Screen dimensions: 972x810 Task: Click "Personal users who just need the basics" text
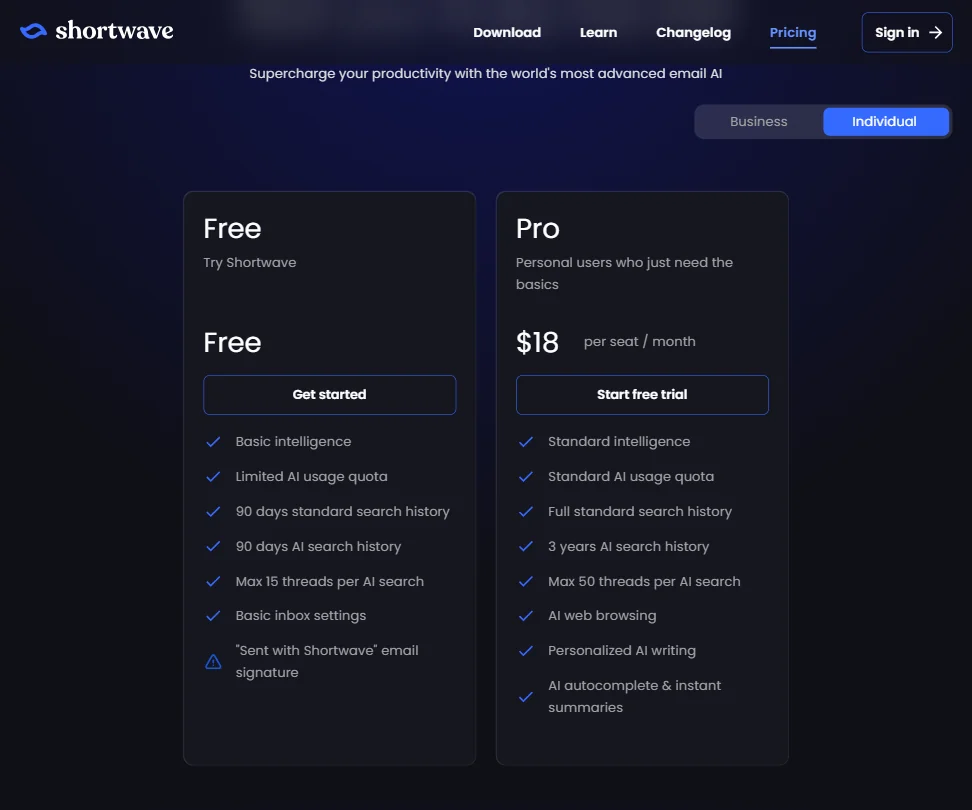pos(624,273)
